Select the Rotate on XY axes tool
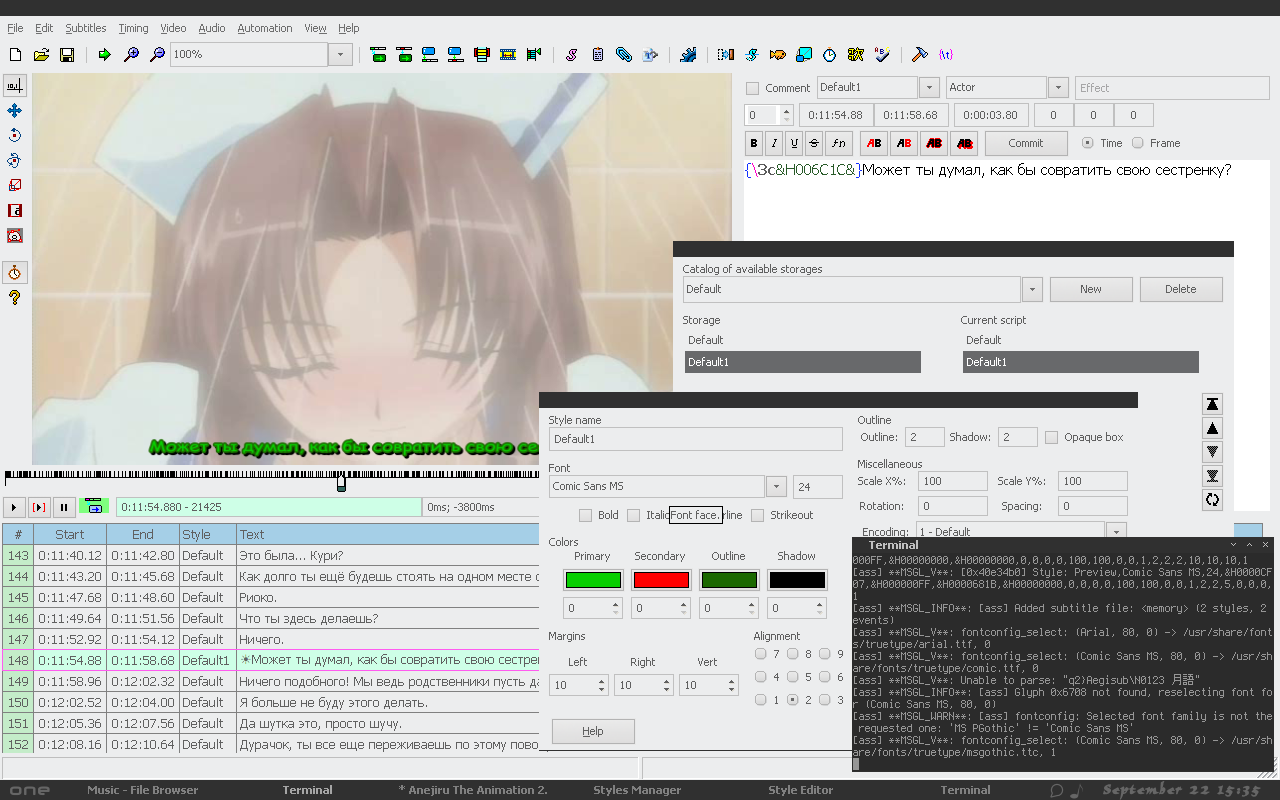 [x=15, y=161]
